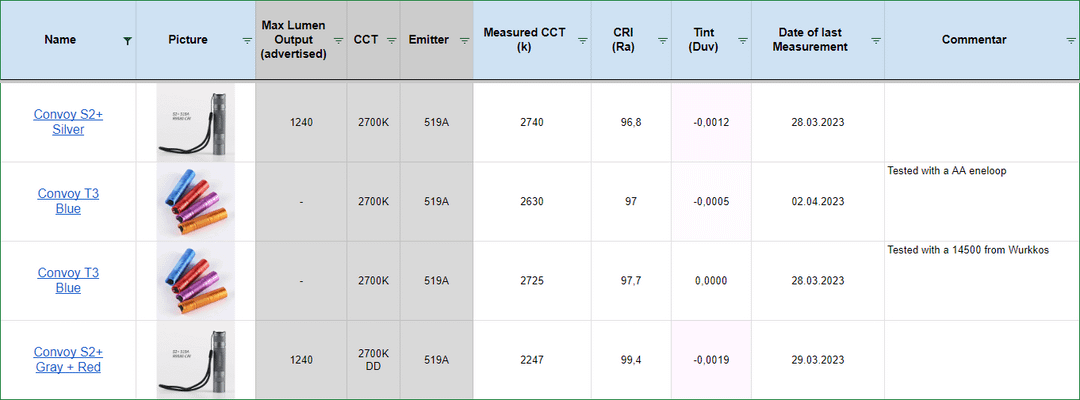Expand the Commentar column filter dropdown
This screenshot has height=400, width=1080.
pos(1071,41)
